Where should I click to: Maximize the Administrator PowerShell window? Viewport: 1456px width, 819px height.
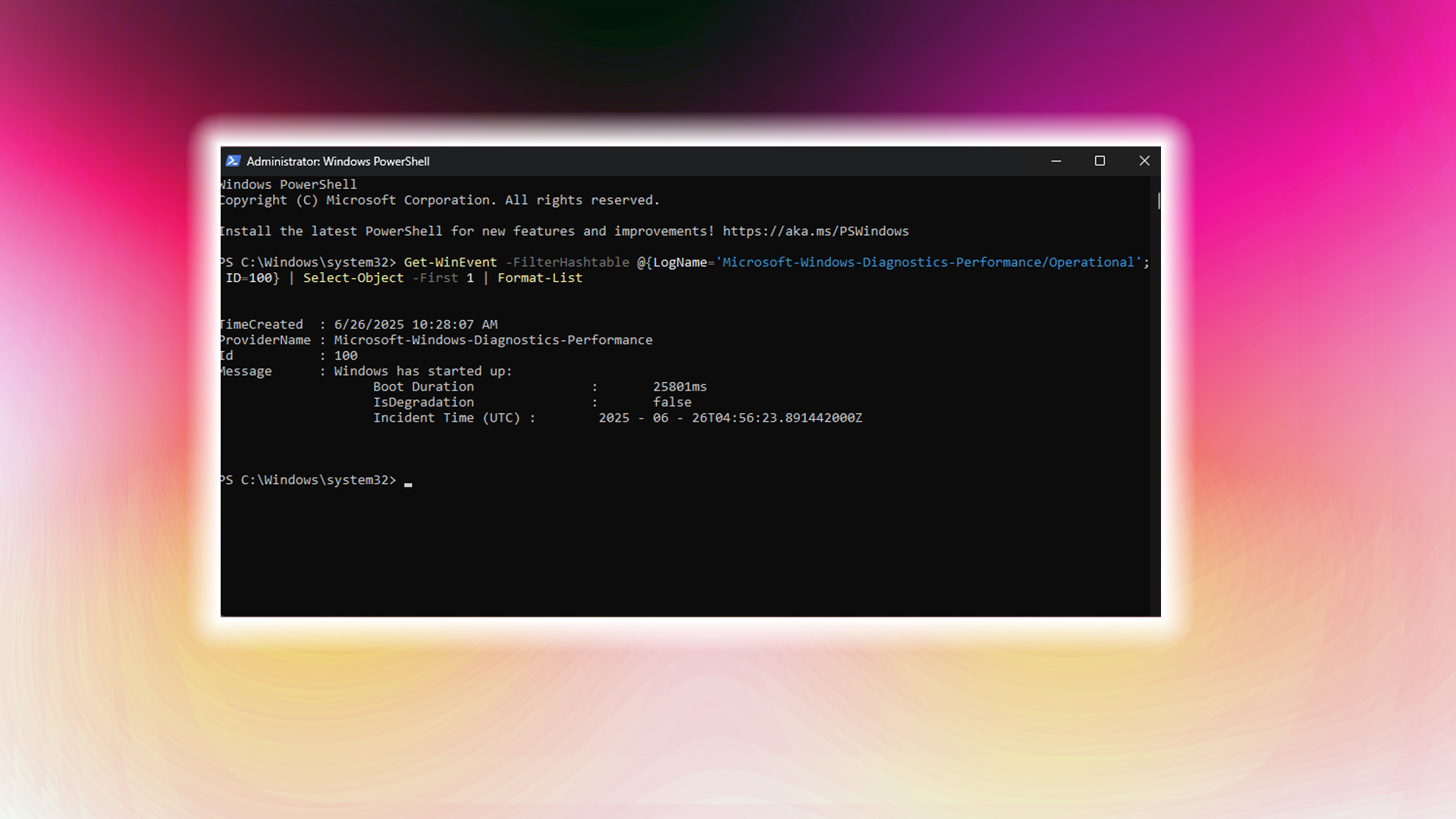point(1100,161)
